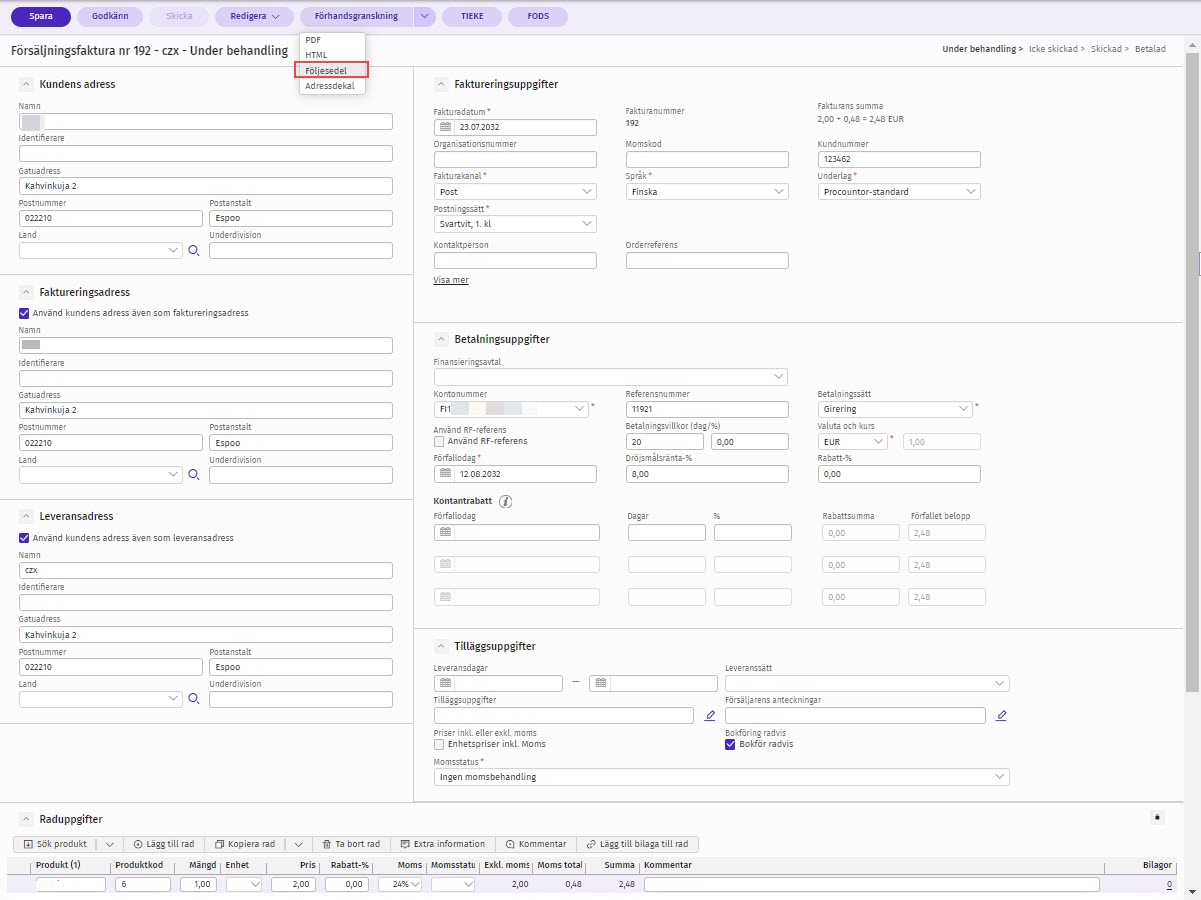Open calendar for Förfallodag 12.08.2032

pyautogui.click(x=446, y=473)
